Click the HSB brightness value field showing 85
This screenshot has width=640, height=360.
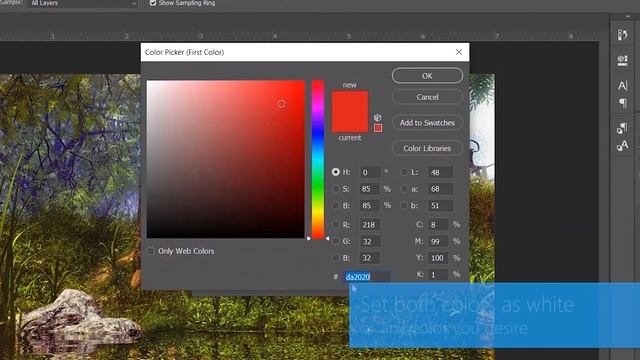[x=370, y=205]
